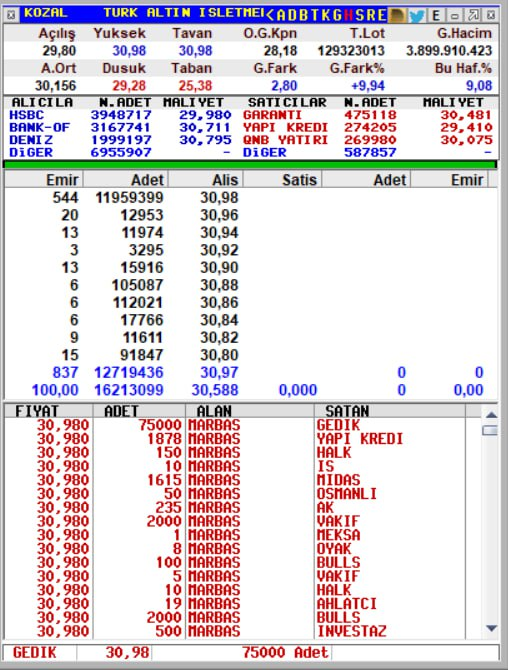
Task: Click bid price 30,80 row
Action: pyautogui.click(x=219, y=356)
